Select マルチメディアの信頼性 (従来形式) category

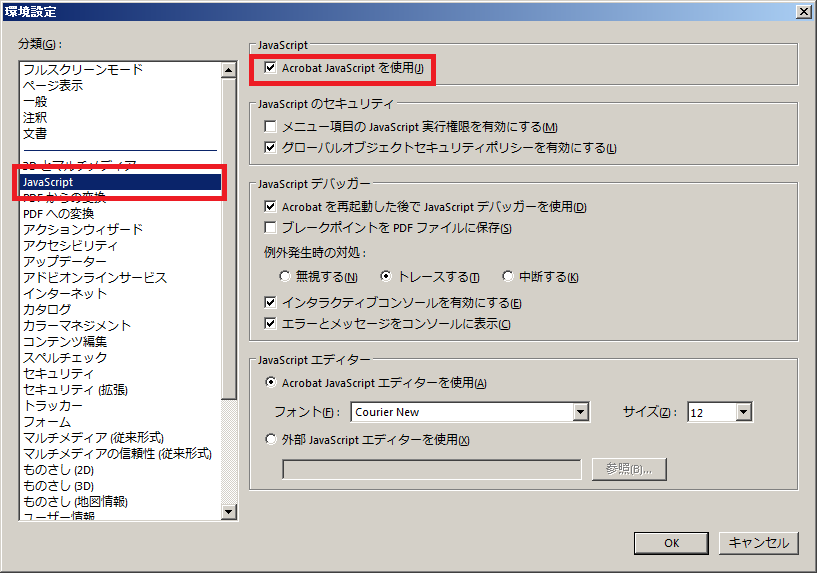(x=118, y=454)
